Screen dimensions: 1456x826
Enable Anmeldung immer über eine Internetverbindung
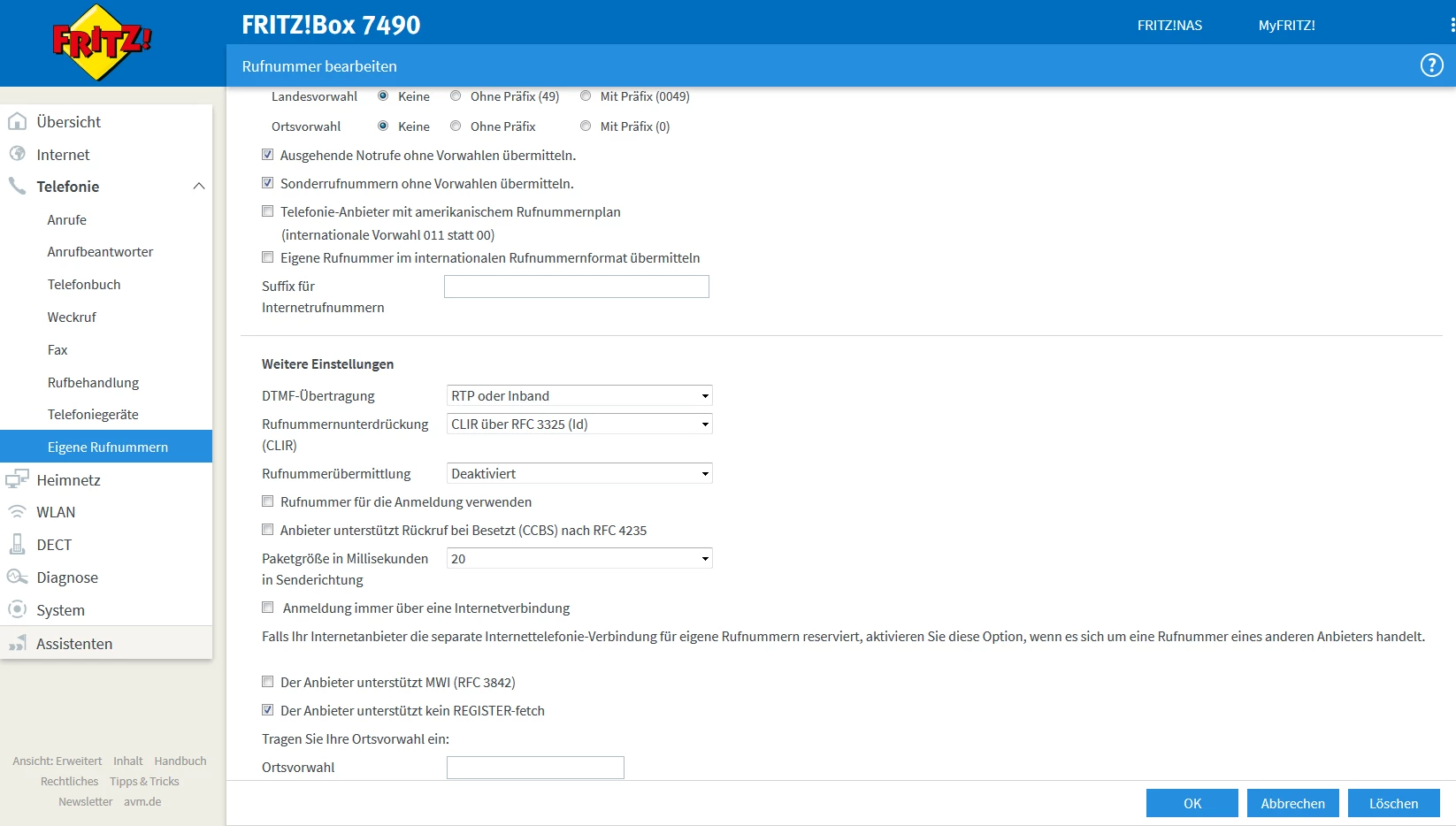point(267,608)
